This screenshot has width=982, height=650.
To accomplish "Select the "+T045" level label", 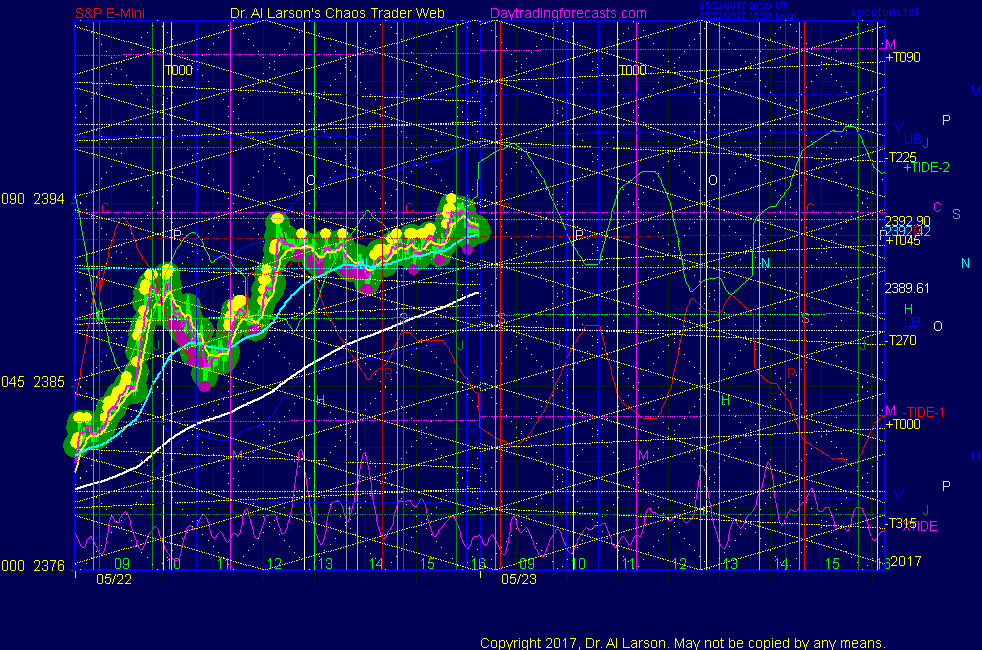I will 903,240.
